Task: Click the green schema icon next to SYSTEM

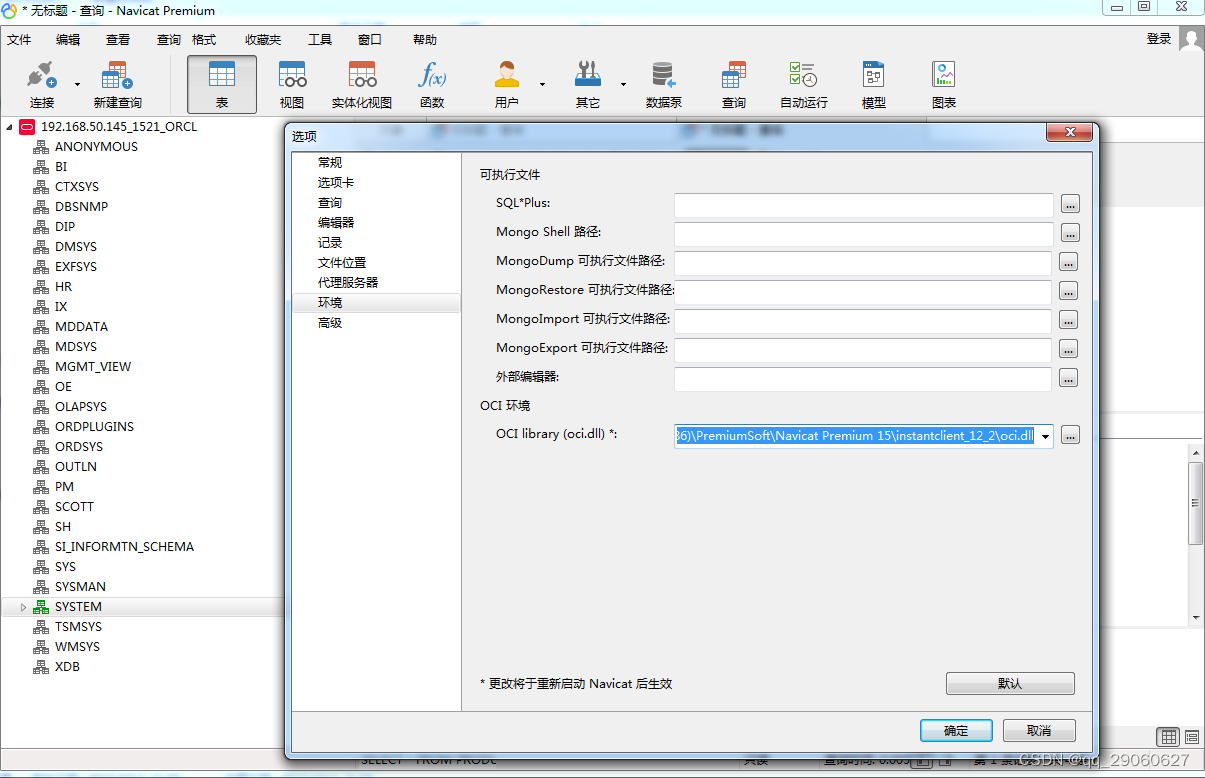Action: (41, 607)
